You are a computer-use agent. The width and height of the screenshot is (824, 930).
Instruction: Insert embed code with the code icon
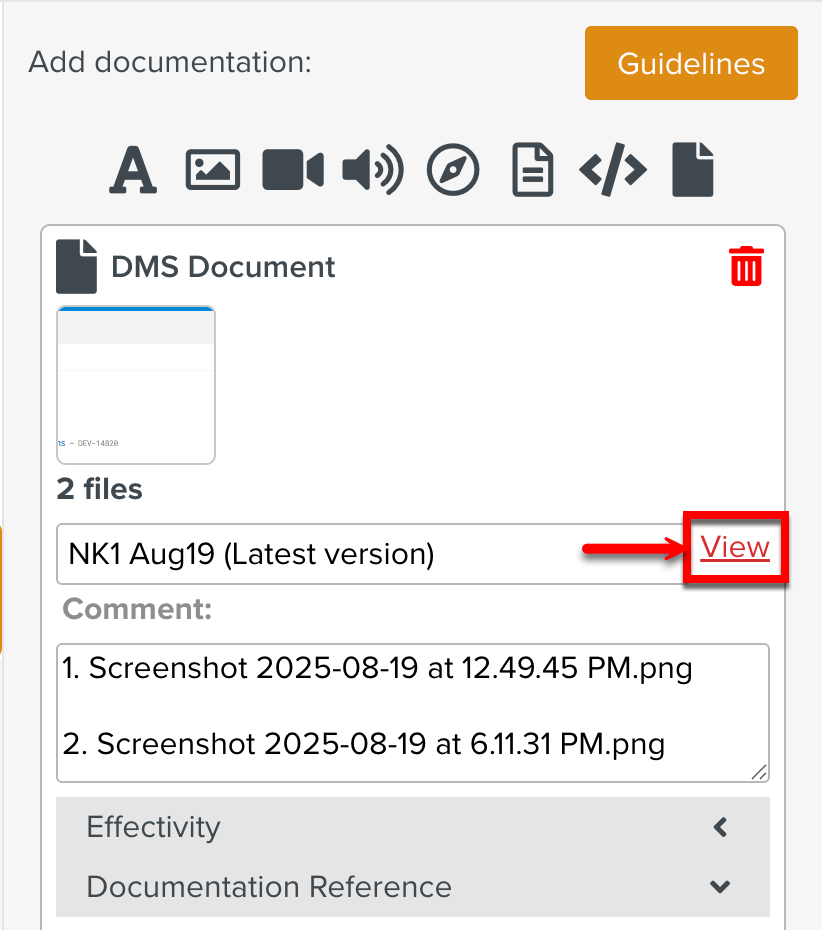click(613, 170)
